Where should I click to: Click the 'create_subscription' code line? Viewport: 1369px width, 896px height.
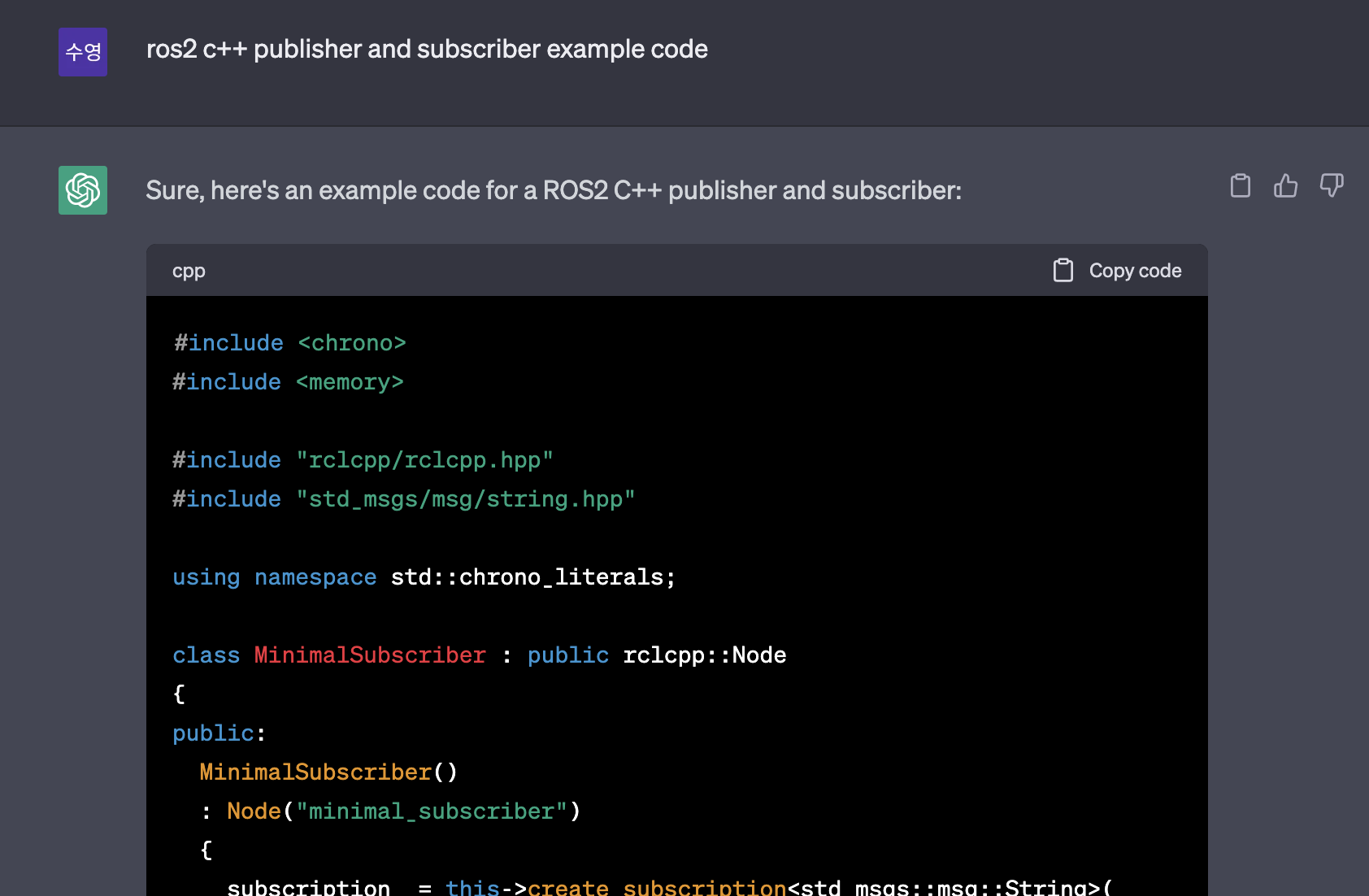670,886
